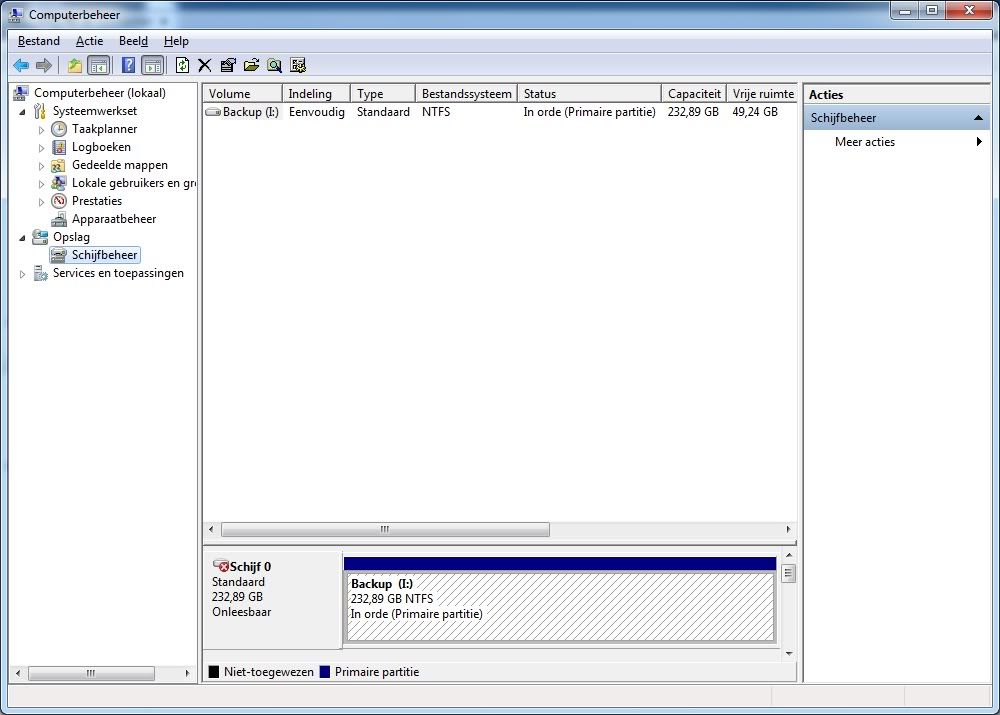Click the Apparaatbeheer icon
This screenshot has height=715, width=1000.
point(59,219)
